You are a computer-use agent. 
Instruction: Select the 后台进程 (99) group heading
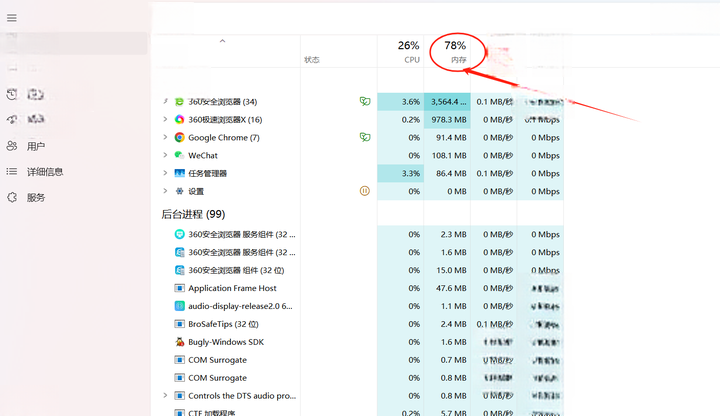[x=193, y=214]
